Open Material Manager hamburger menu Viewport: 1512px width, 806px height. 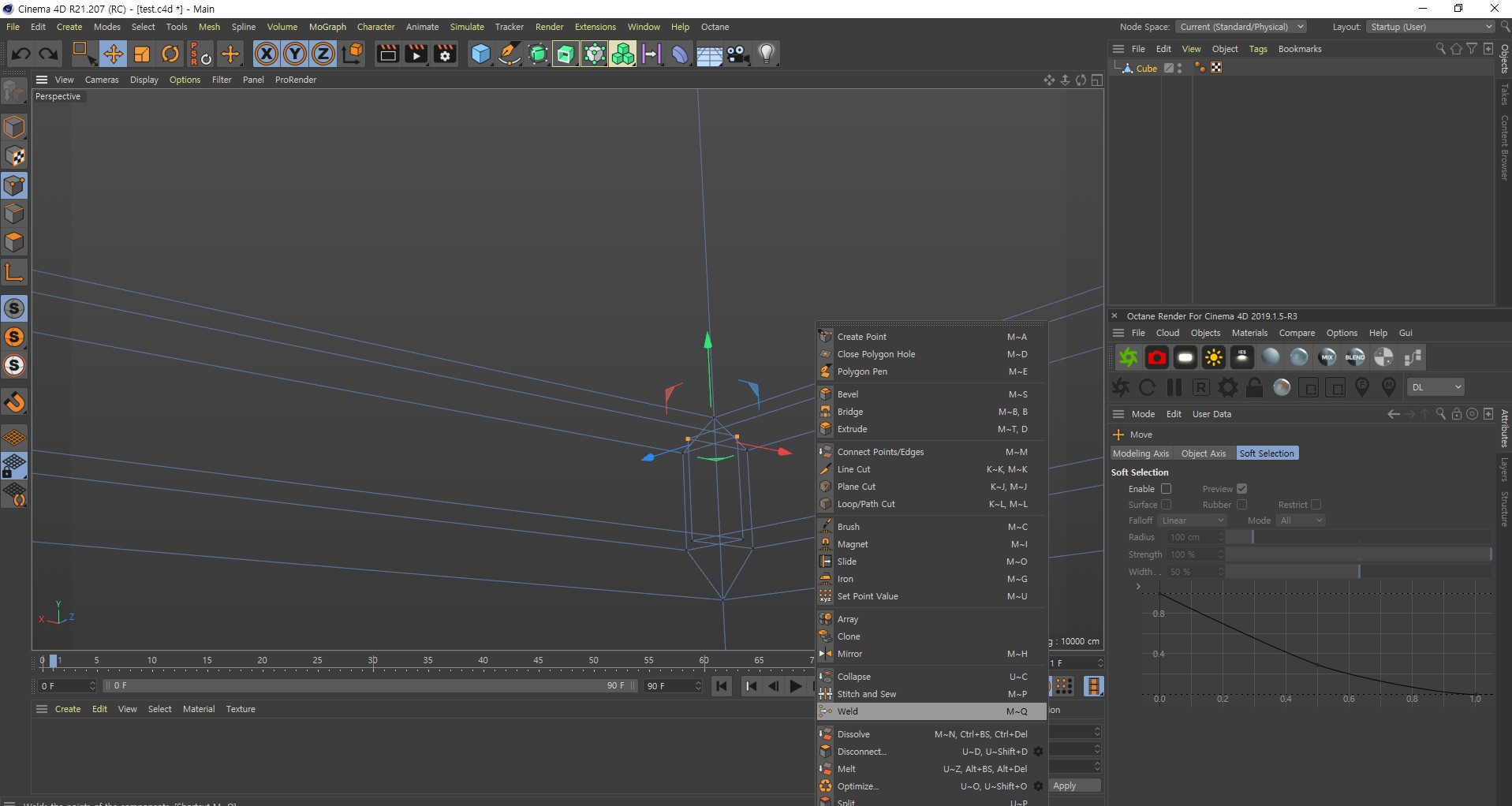pyautogui.click(x=42, y=709)
